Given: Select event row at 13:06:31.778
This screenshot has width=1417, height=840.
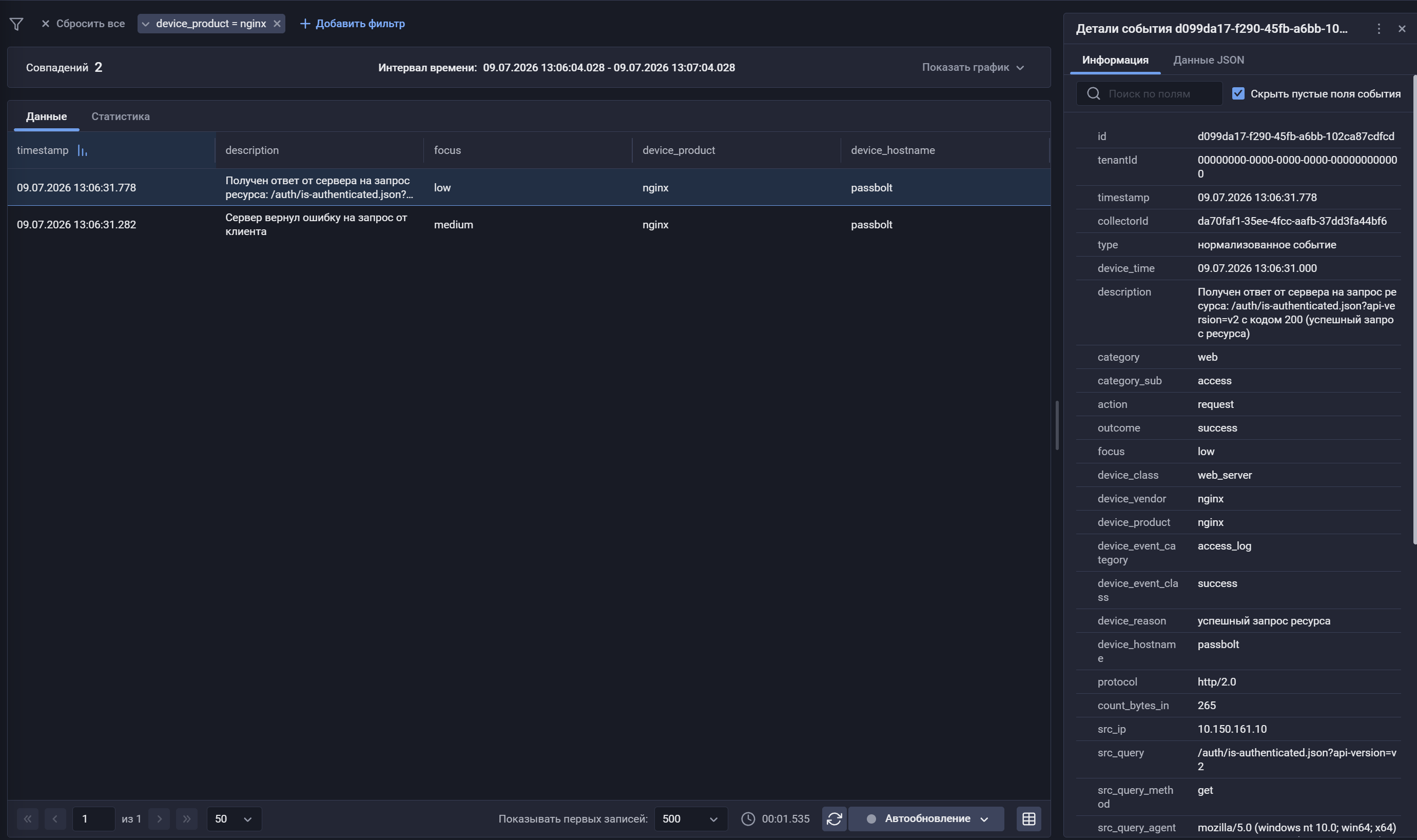Looking at the screenshot, I should click(x=529, y=187).
